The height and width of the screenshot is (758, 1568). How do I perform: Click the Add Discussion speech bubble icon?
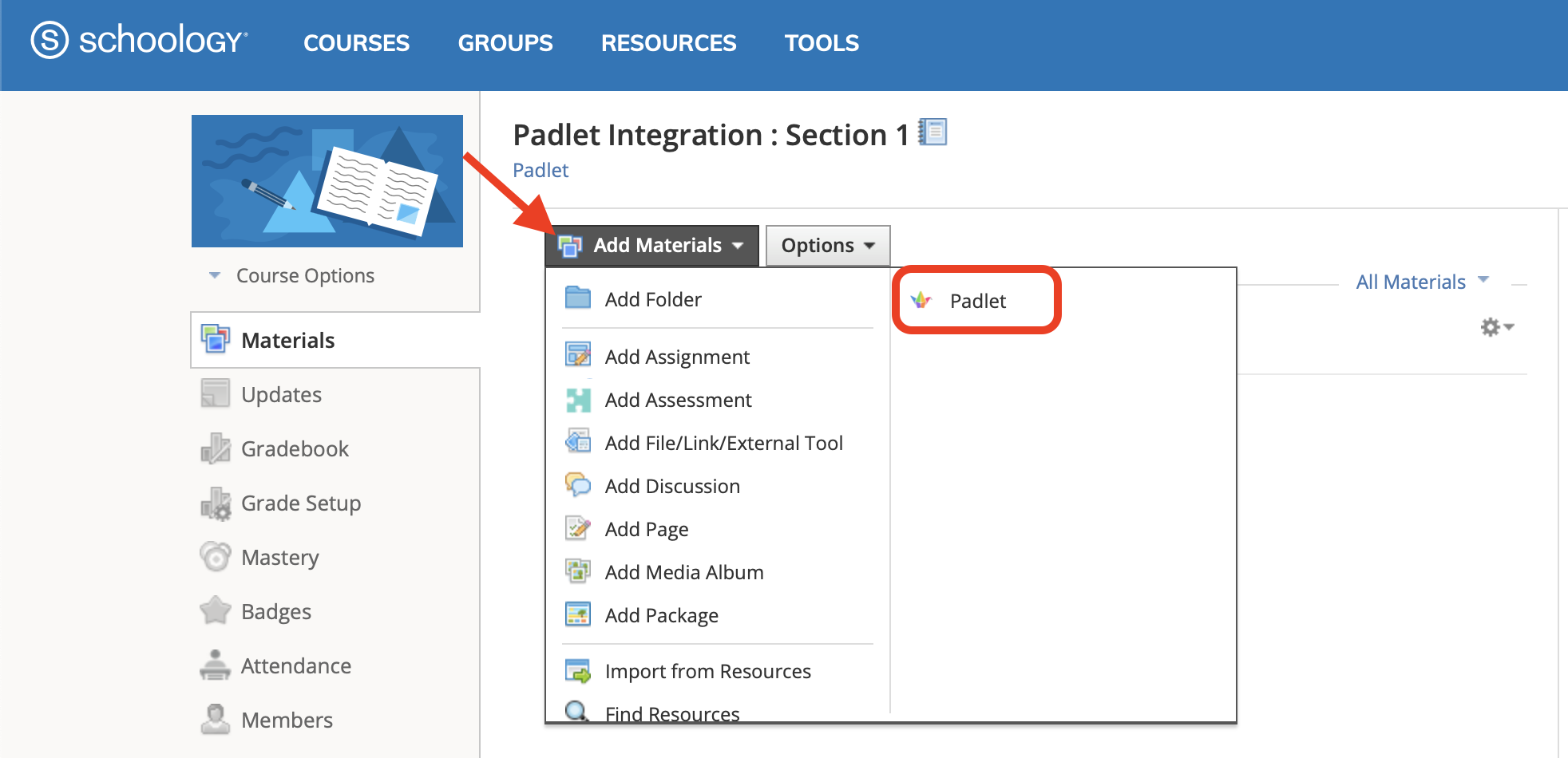tap(578, 484)
